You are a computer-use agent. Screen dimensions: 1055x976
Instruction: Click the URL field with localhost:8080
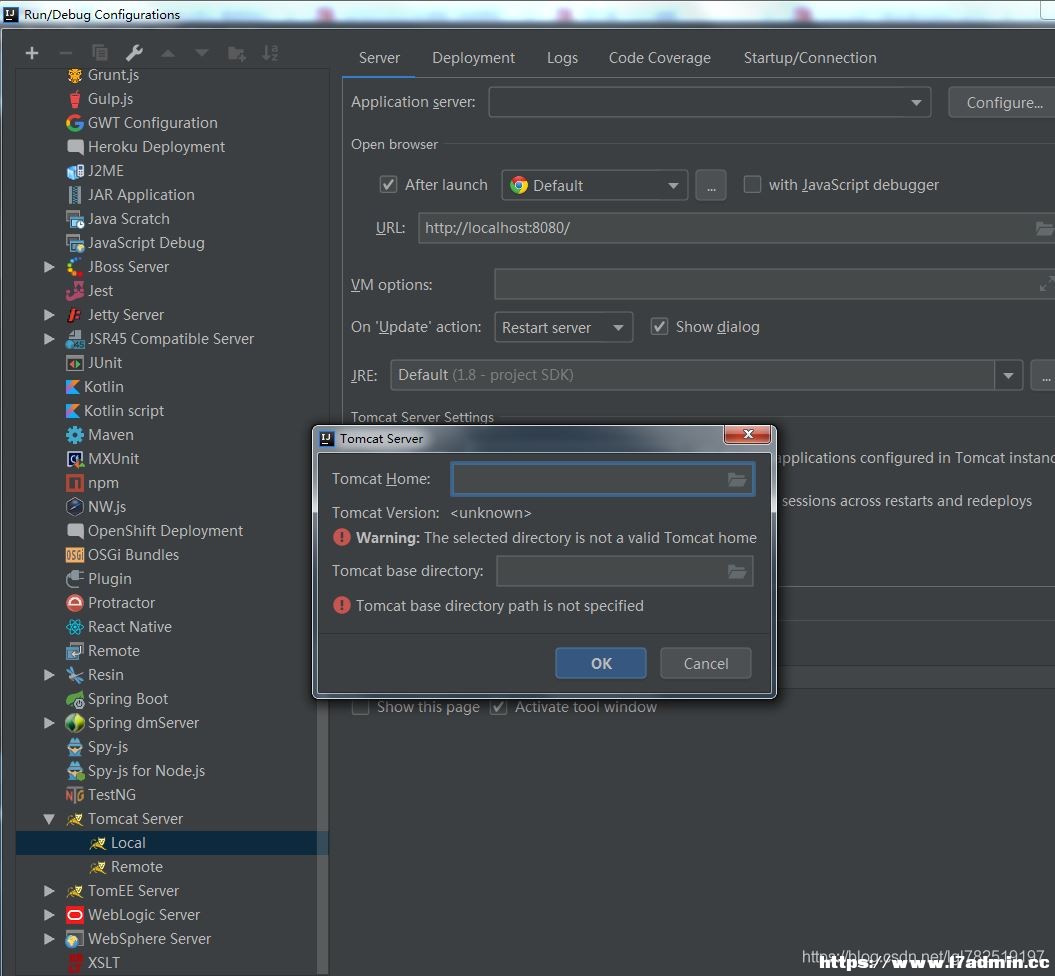(736, 229)
